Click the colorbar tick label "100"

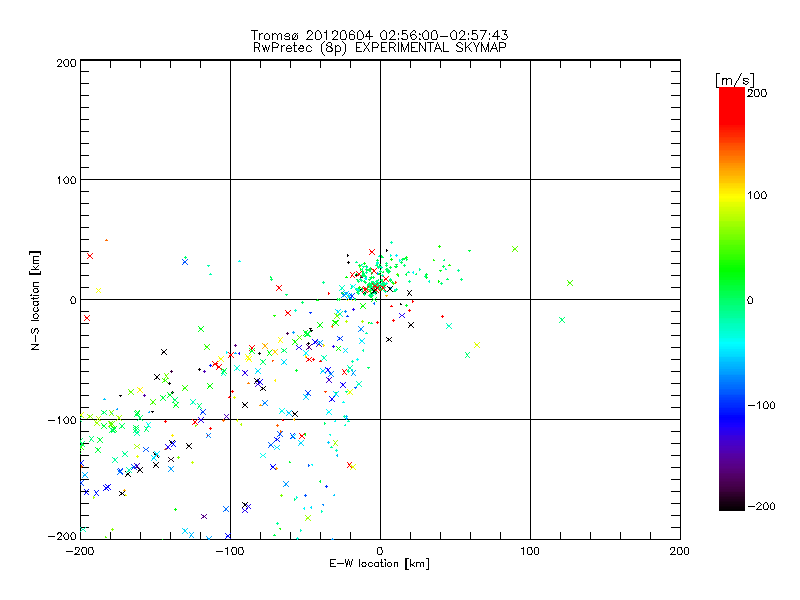tap(757, 195)
